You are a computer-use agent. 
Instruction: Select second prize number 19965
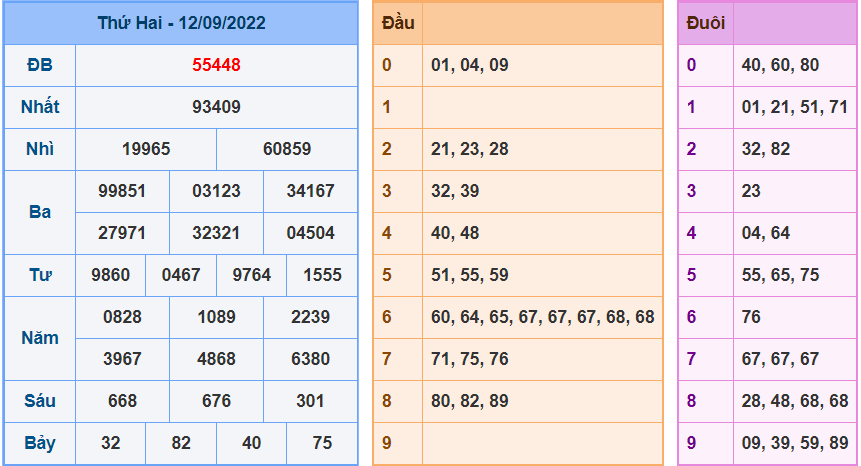146,149
